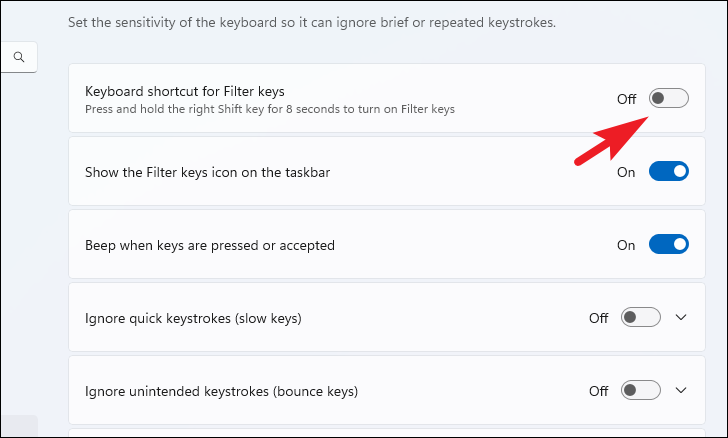Turn on Ignore quick keystrokes toggle
The width and height of the screenshot is (728, 438).
coord(641,318)
